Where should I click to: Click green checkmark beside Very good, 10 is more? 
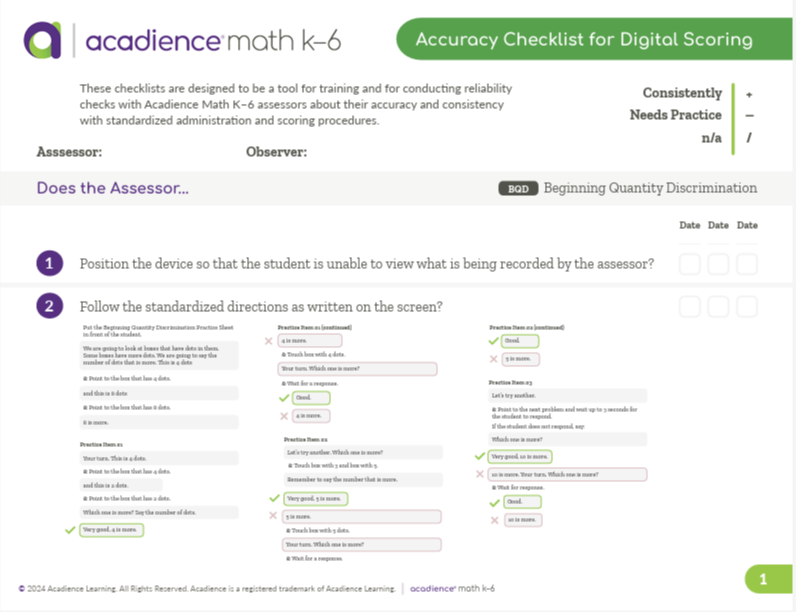479,456
